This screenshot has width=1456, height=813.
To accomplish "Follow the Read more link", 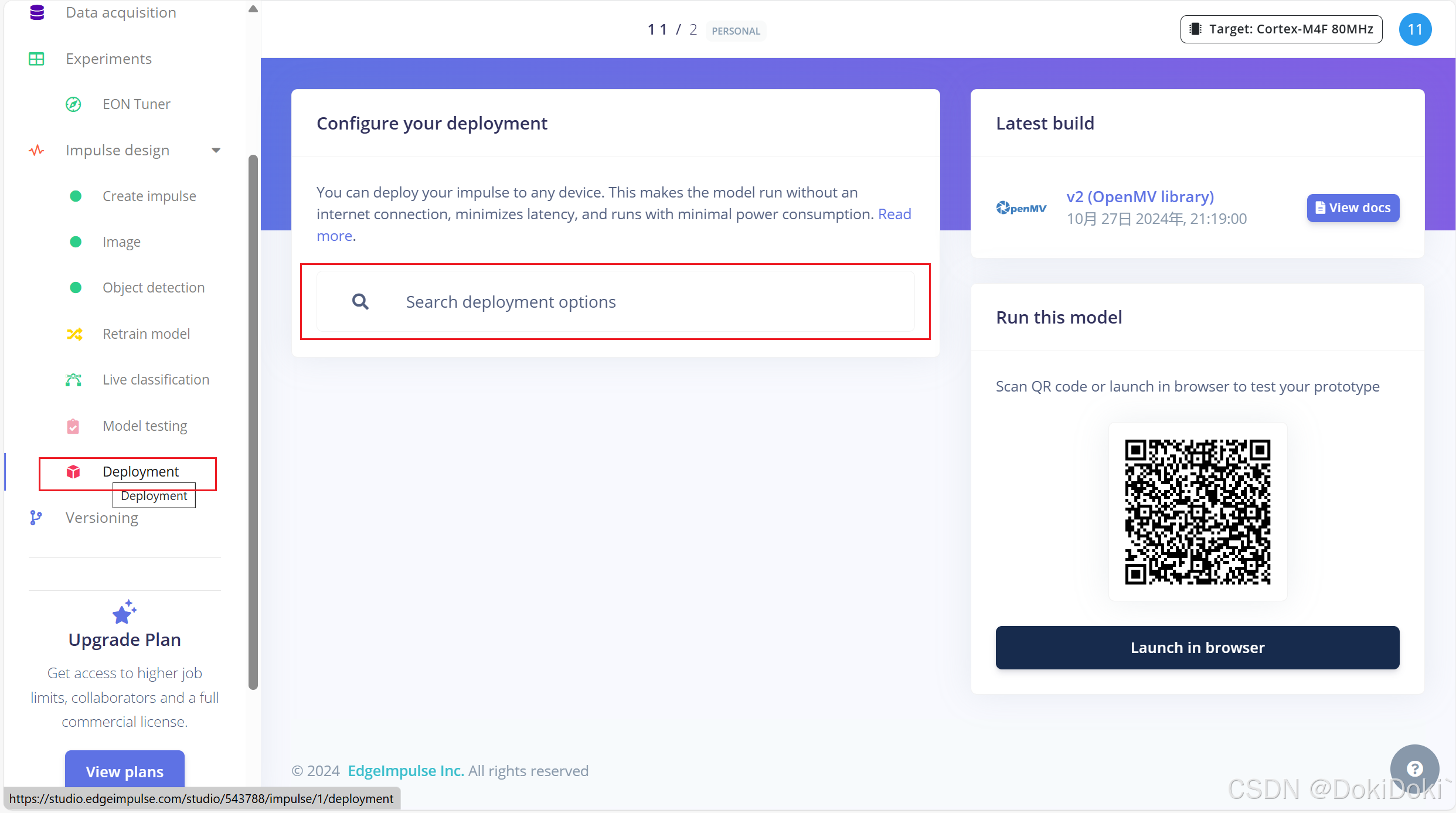I will 894,215.
